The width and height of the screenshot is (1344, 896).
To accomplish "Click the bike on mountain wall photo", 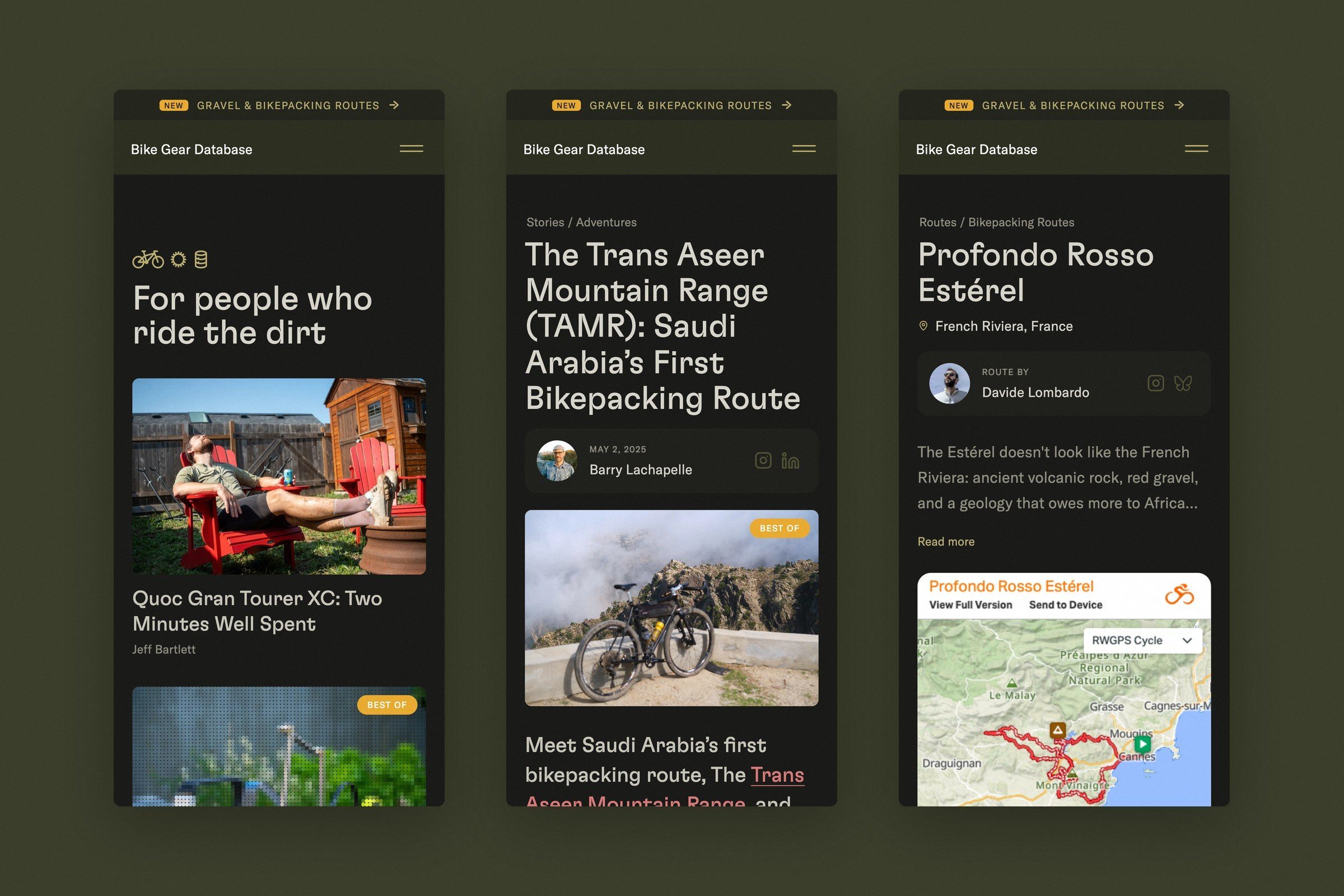I will click(x=671, y=608).
